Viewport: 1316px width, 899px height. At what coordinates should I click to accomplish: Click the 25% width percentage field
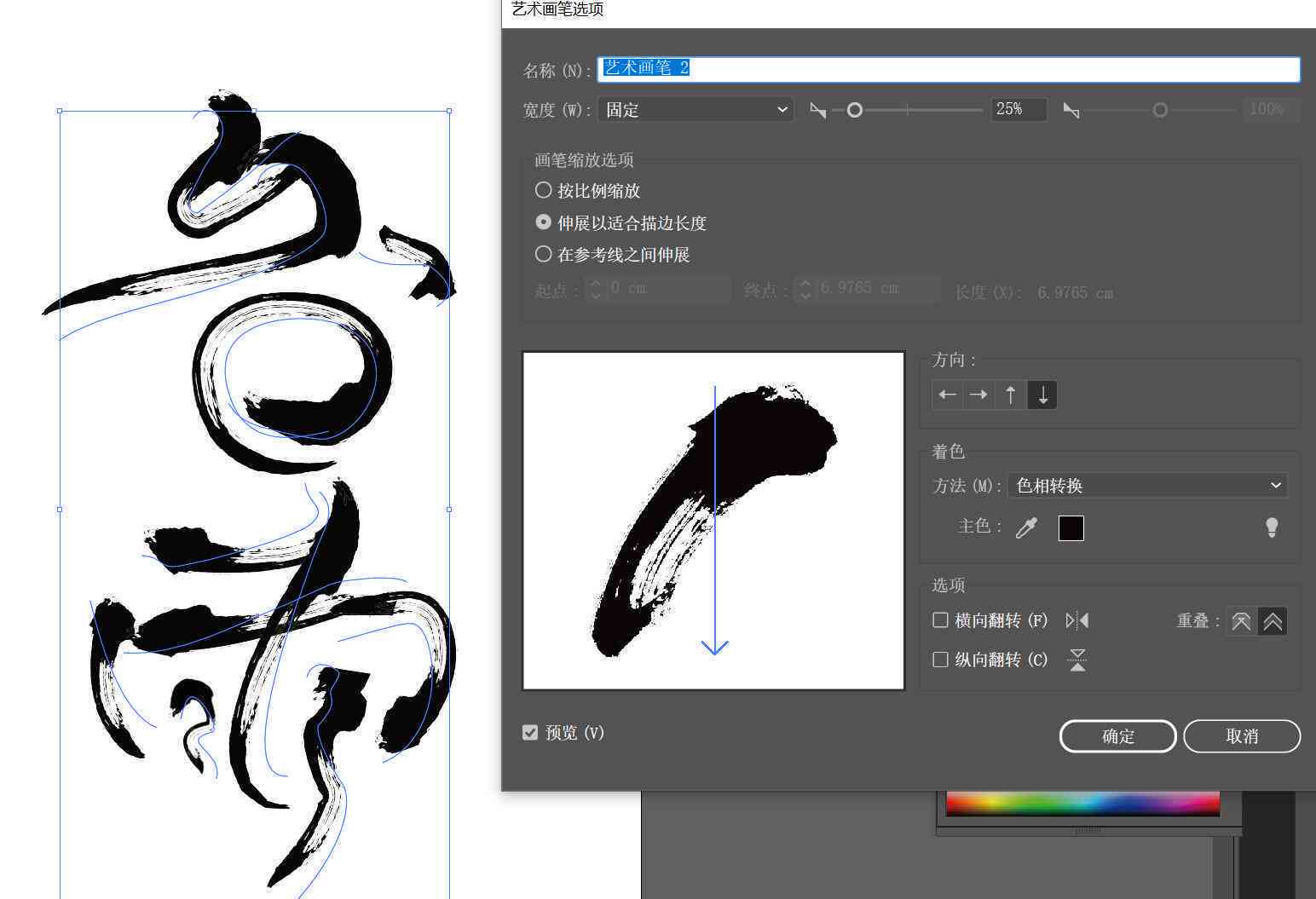pyautogui.click(x=1019, y=109)
